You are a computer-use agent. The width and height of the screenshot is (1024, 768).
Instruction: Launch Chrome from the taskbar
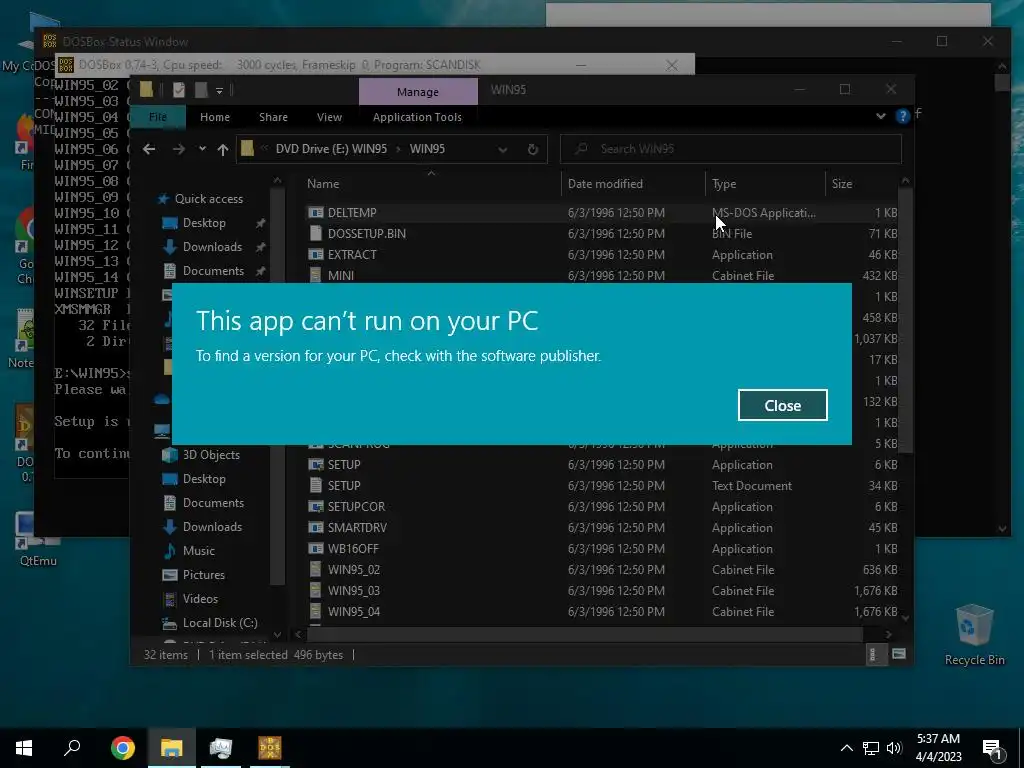click(122, 748)
